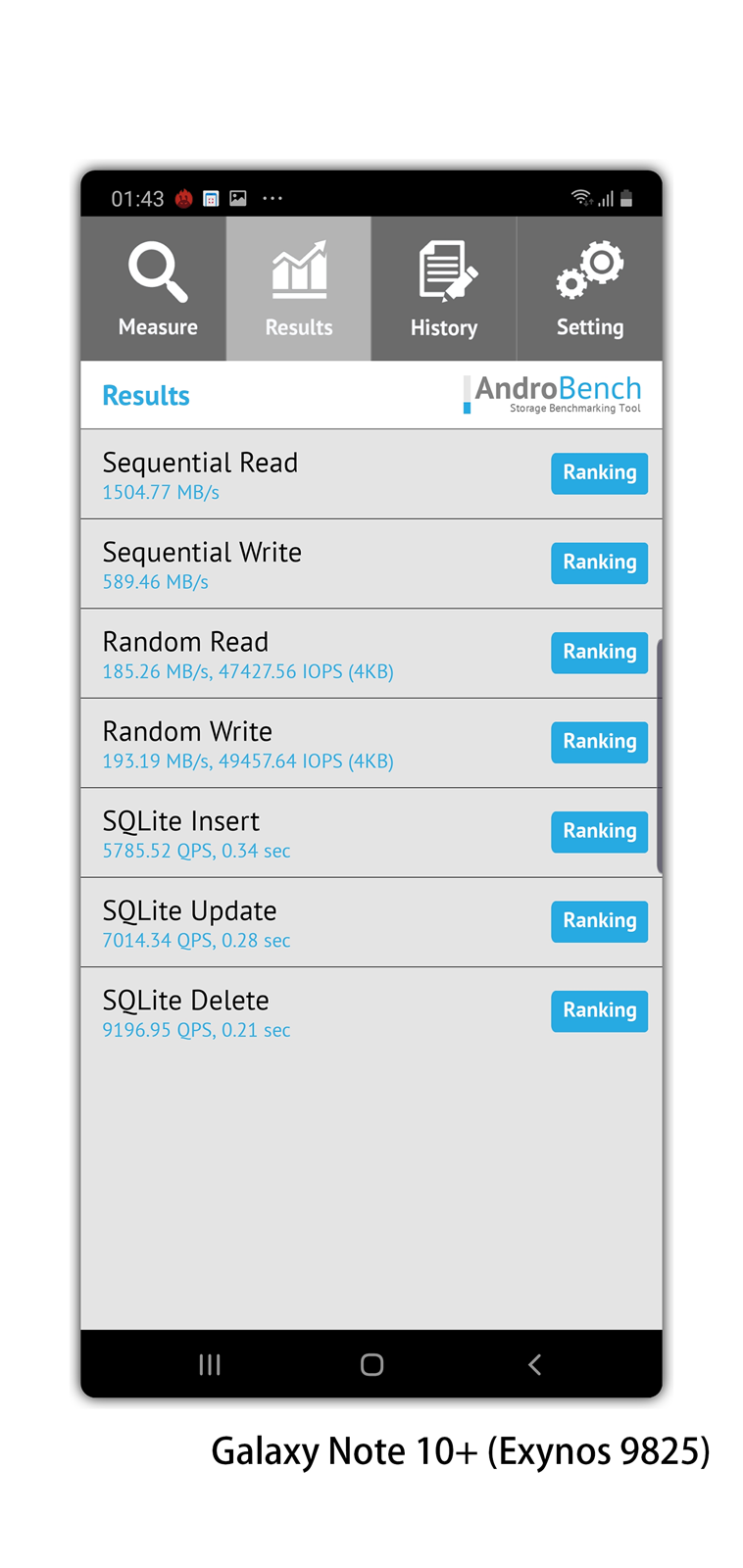
Task: Open Ranking for Sequential Read
Action: point(599,473)
